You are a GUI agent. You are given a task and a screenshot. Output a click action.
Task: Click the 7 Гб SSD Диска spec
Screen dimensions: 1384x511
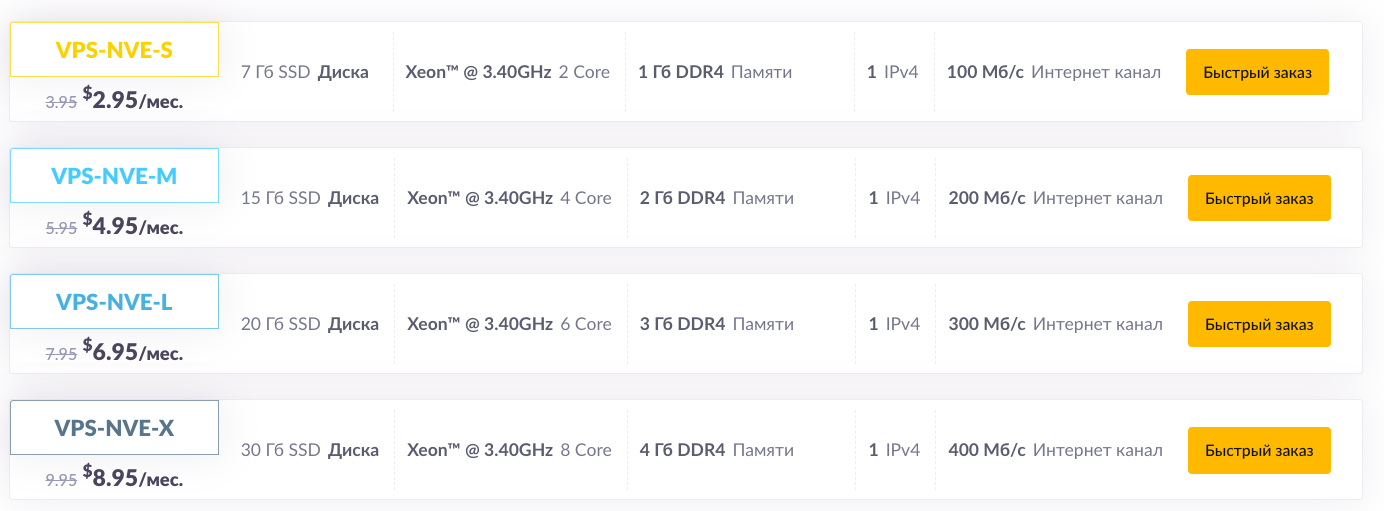pos(305,72)
